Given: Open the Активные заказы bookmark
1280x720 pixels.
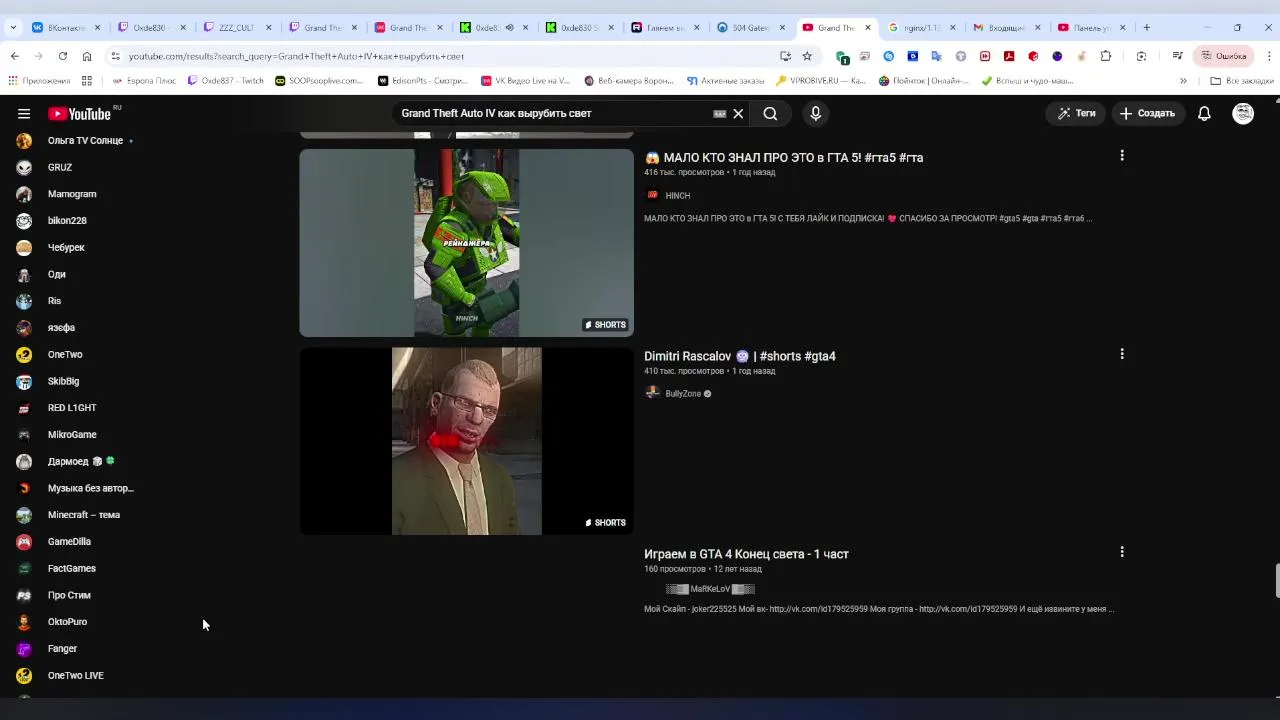Looking at the screenshot, I should [725, 81].
